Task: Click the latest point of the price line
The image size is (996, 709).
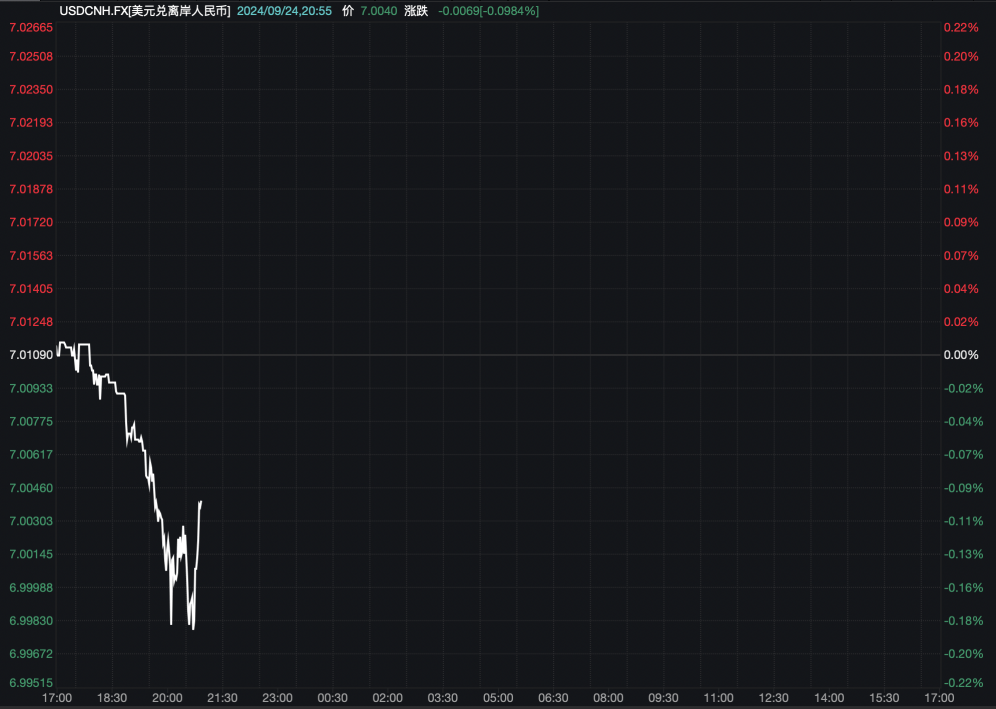Action: [x=201, y=502]
